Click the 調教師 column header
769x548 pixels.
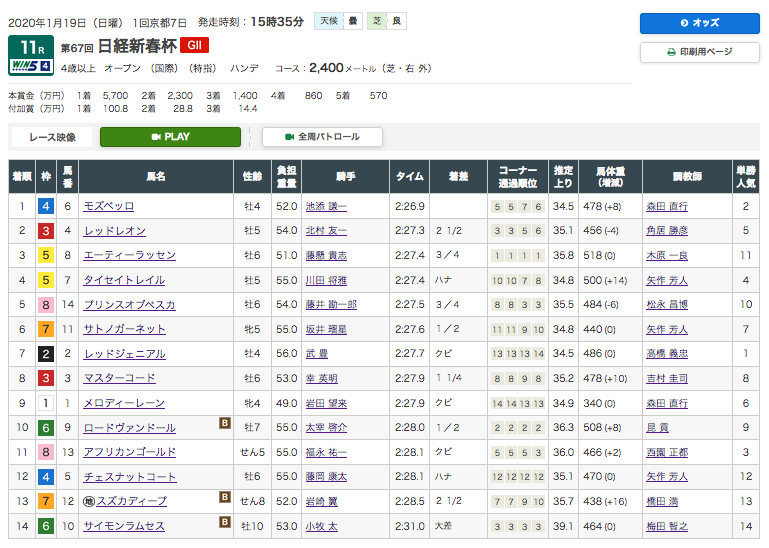(687, 177)
